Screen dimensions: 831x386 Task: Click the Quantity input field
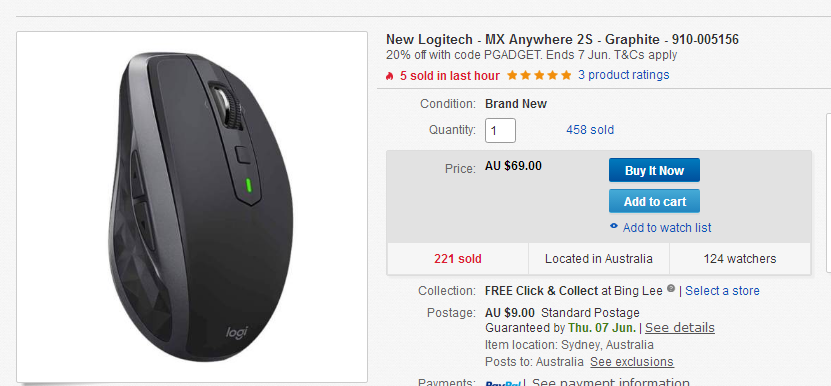click(500, 130)
